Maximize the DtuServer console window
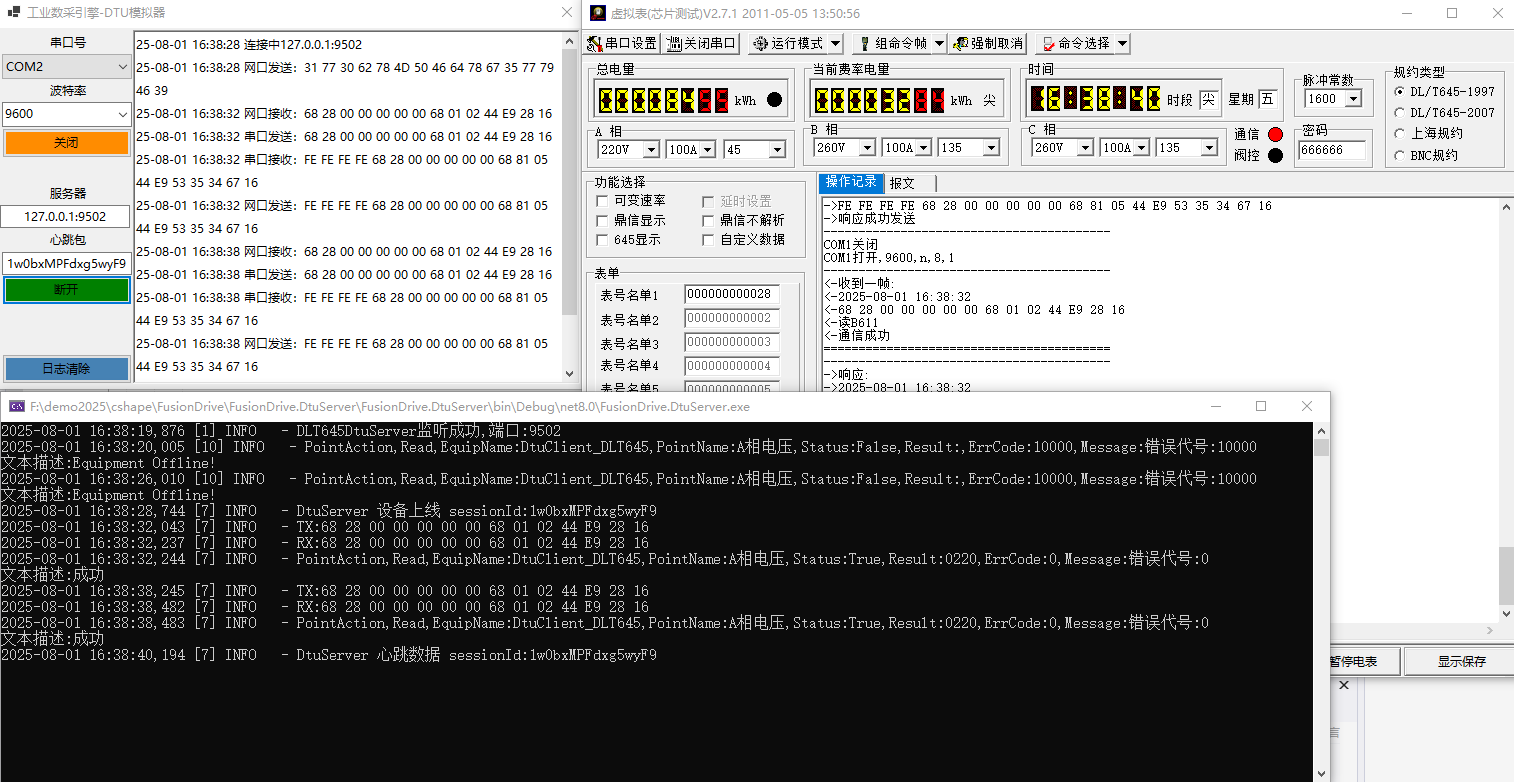1514x782 pixels. point(1261,406)
